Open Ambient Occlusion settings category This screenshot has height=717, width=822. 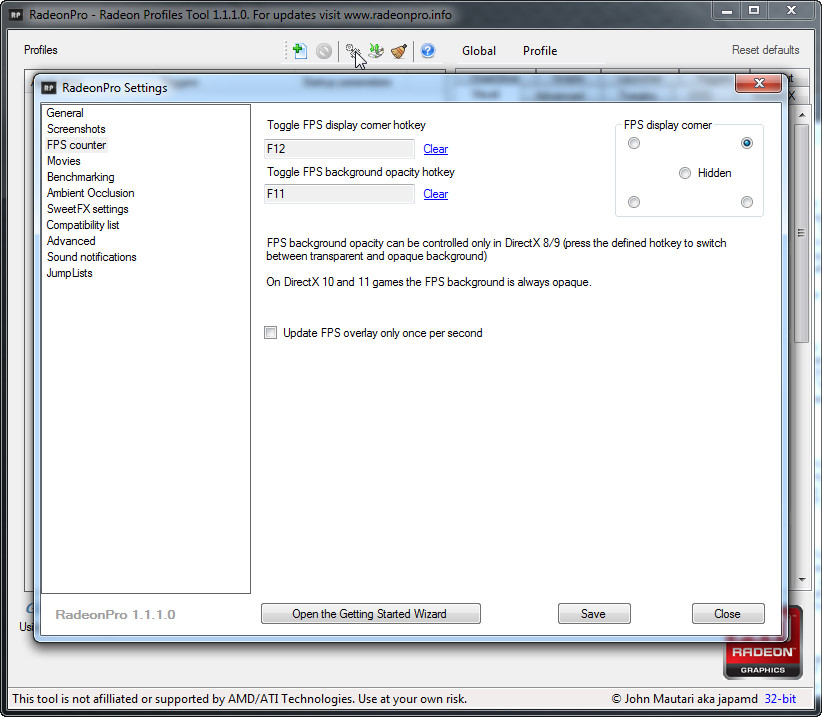click(90, 193)
